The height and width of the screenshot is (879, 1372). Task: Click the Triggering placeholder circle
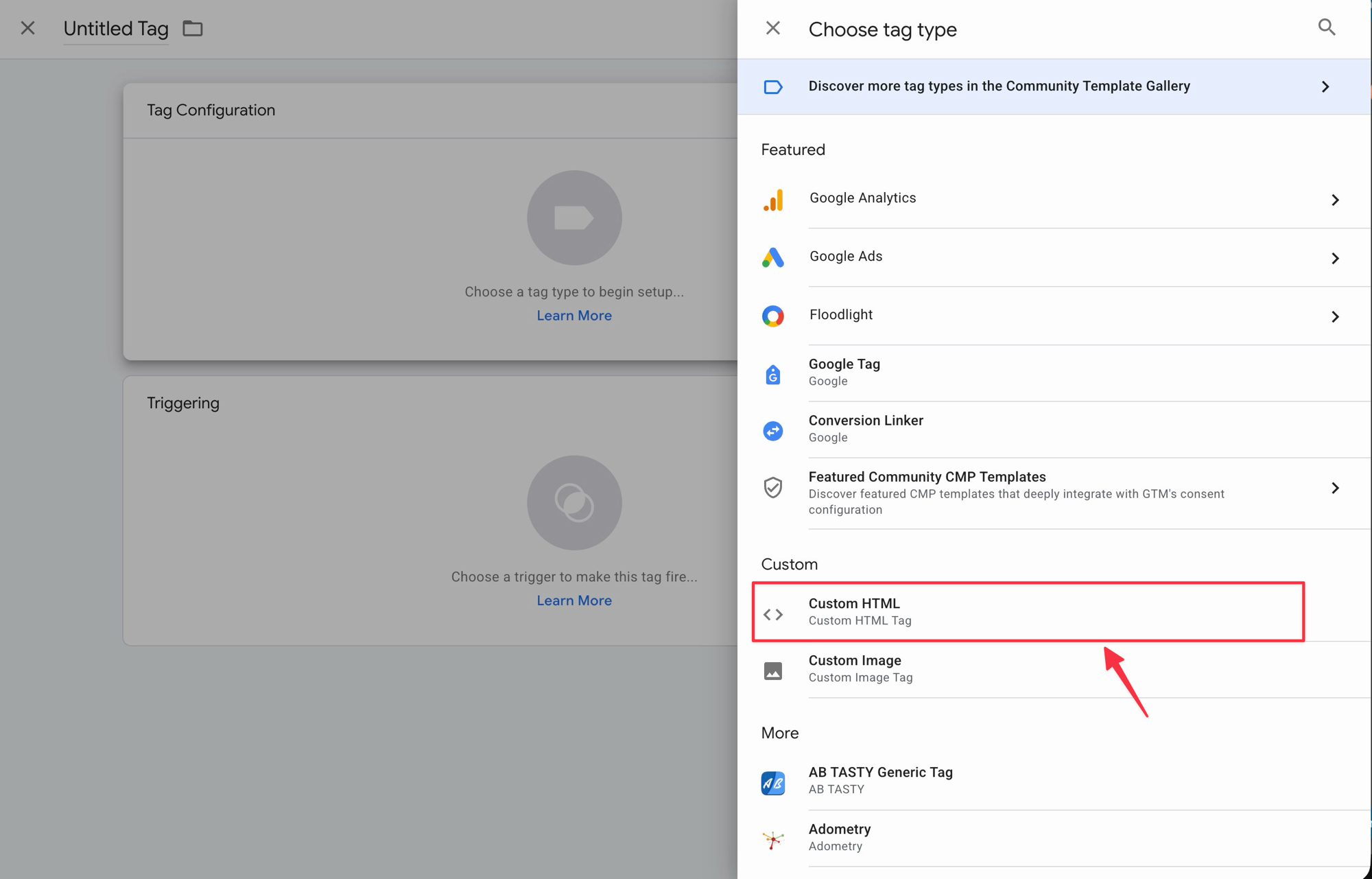coord(574,503)
